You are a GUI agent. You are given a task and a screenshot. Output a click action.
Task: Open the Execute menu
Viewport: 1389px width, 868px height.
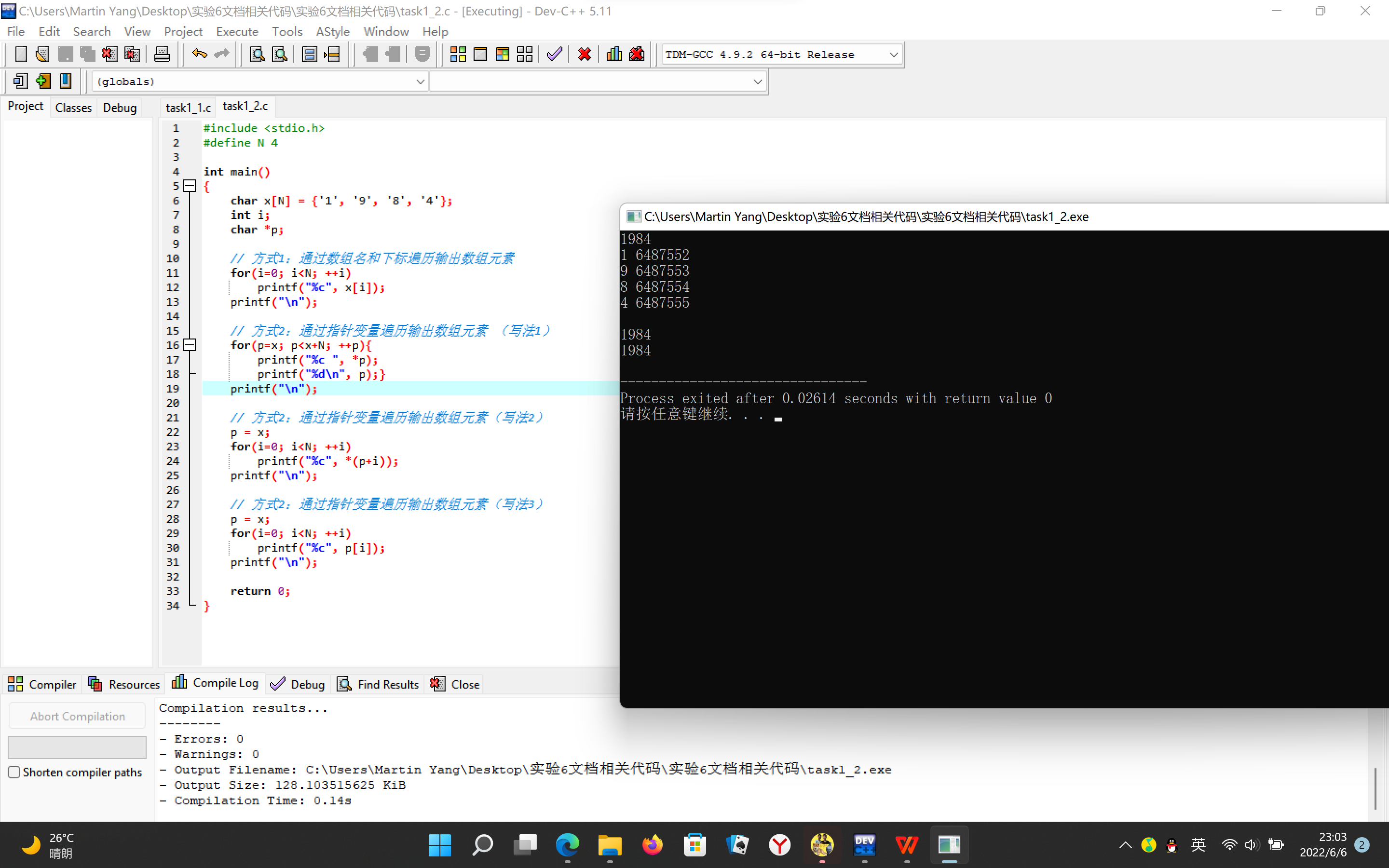[x=236, y=31]
